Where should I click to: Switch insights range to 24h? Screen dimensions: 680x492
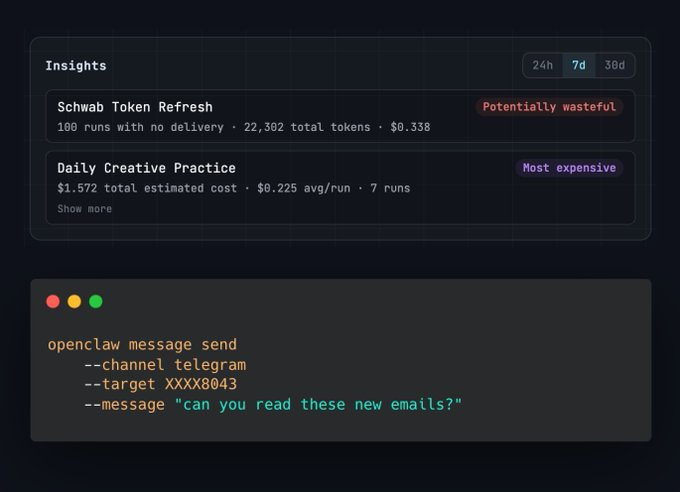tap(543, 65)
